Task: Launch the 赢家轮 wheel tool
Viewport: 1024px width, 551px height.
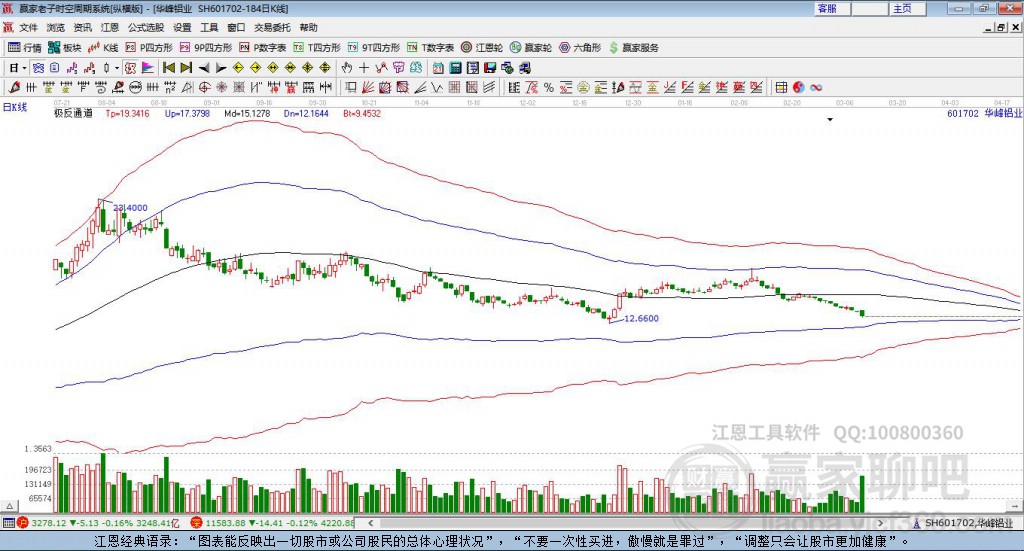Action: pyautogui.click(x=531, y=48)
